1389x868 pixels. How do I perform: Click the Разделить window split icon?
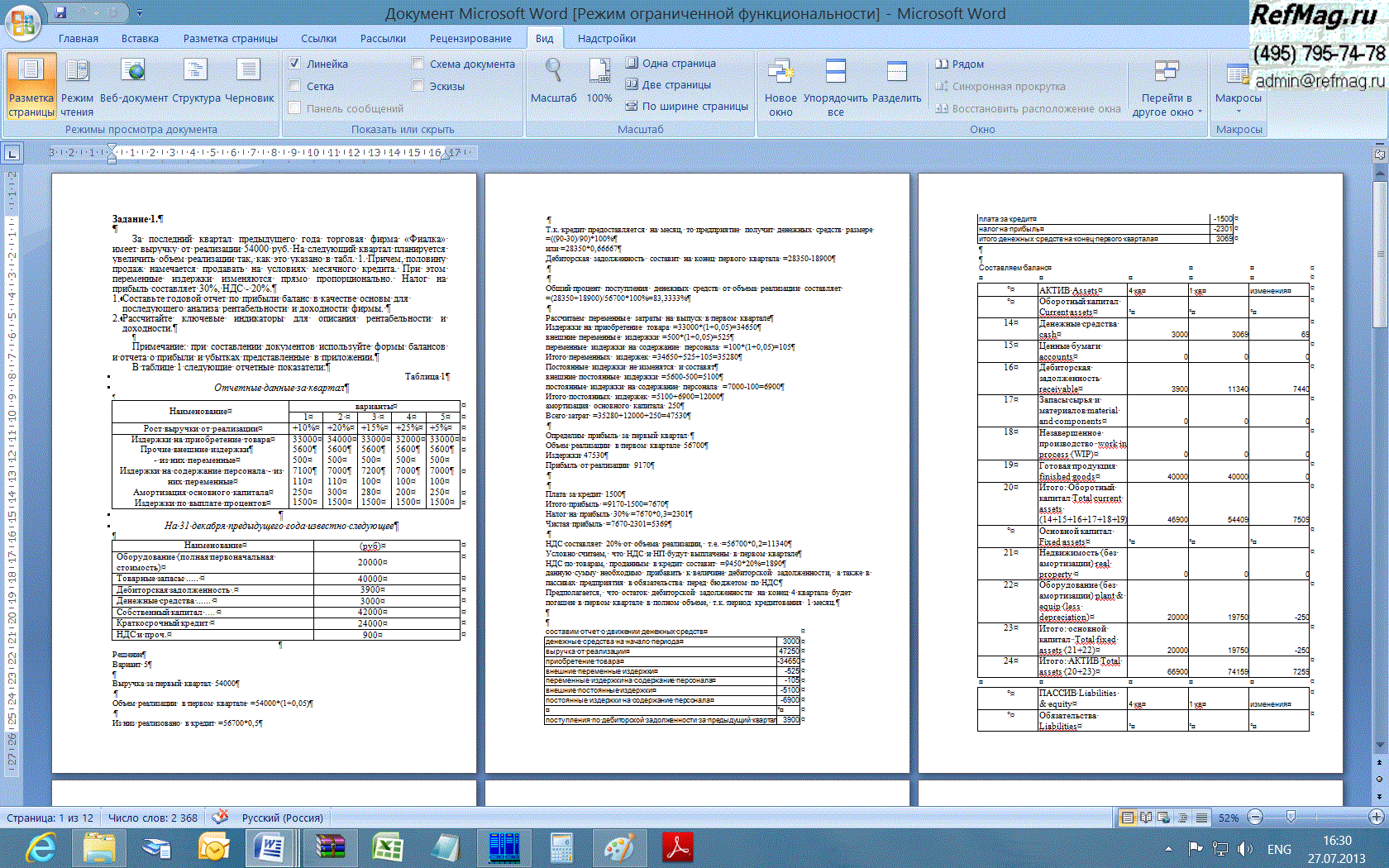(896, 83)
